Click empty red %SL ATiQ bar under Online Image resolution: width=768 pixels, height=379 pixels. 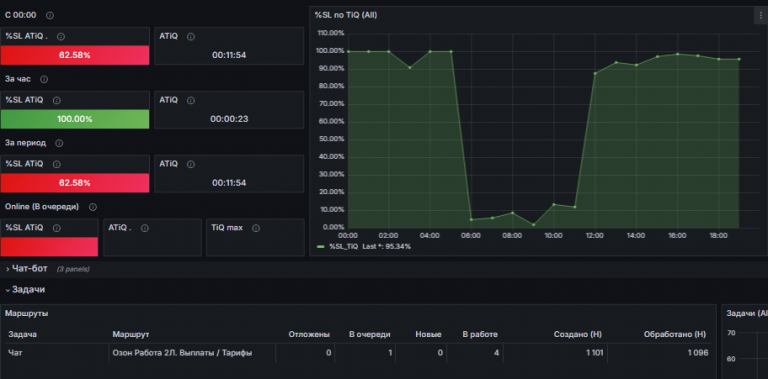(x=49, y=247)
